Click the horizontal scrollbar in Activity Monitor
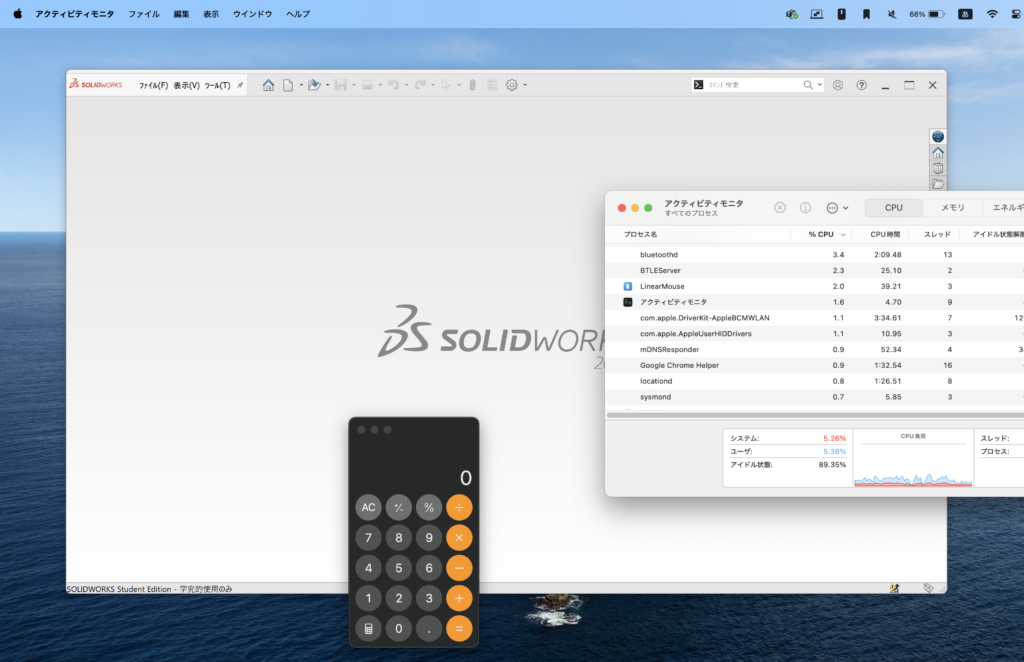Viewport: 1024px width, 662px height. (815, 415)
